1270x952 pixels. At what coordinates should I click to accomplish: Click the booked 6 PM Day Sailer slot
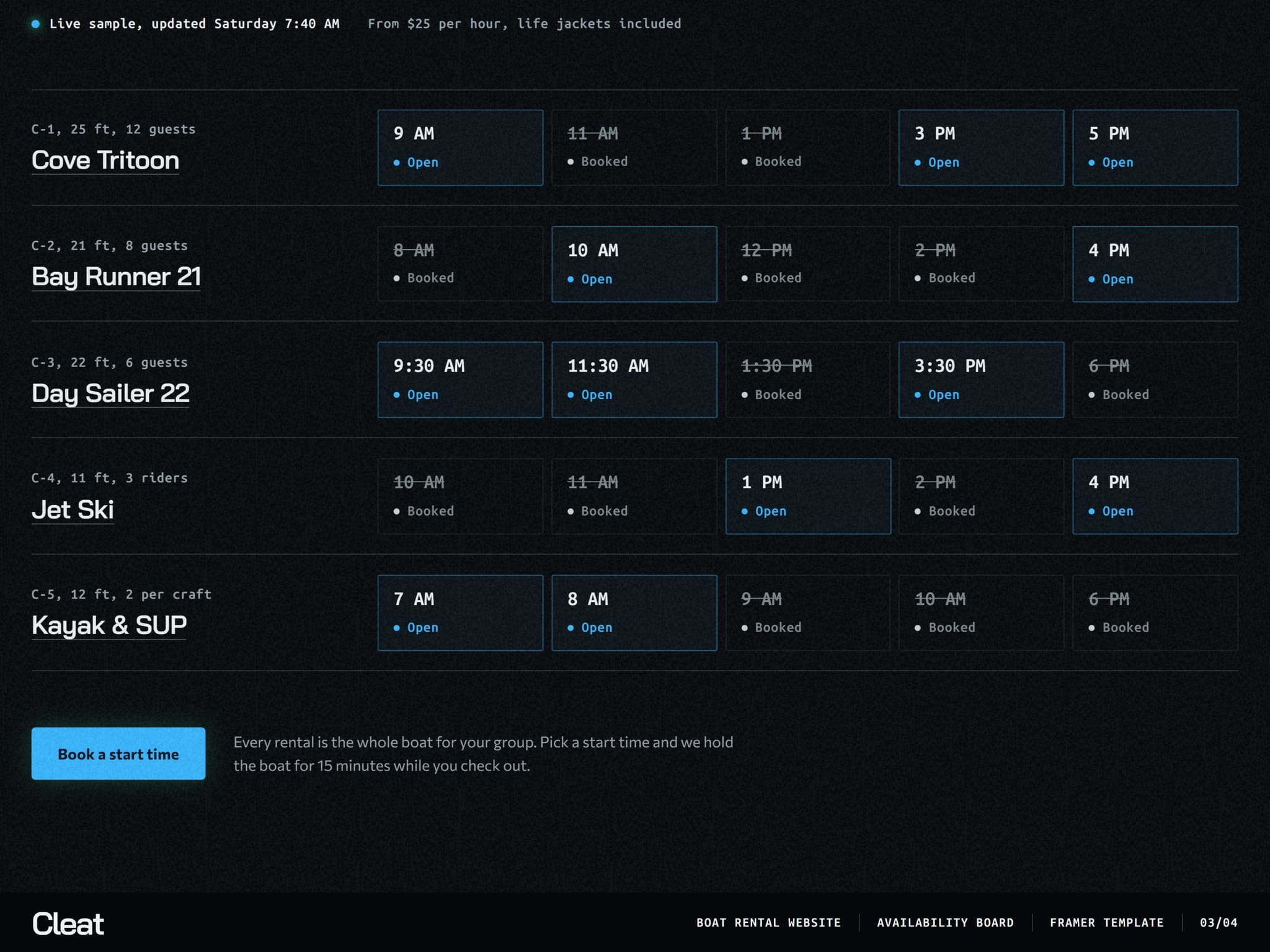click(x=1155, y=380)
